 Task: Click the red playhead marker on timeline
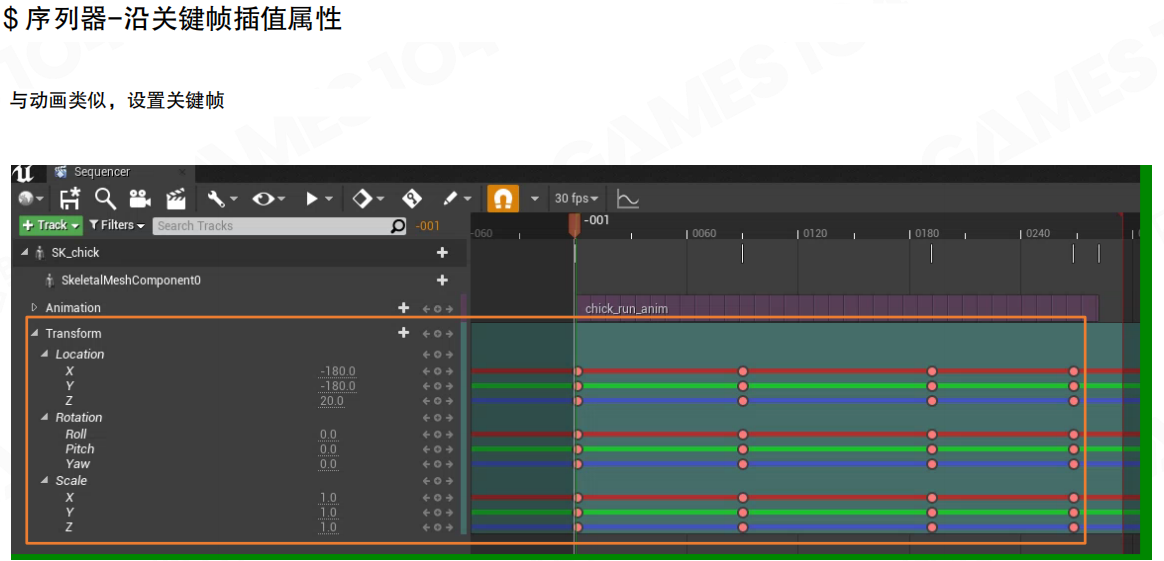[574, 225]
